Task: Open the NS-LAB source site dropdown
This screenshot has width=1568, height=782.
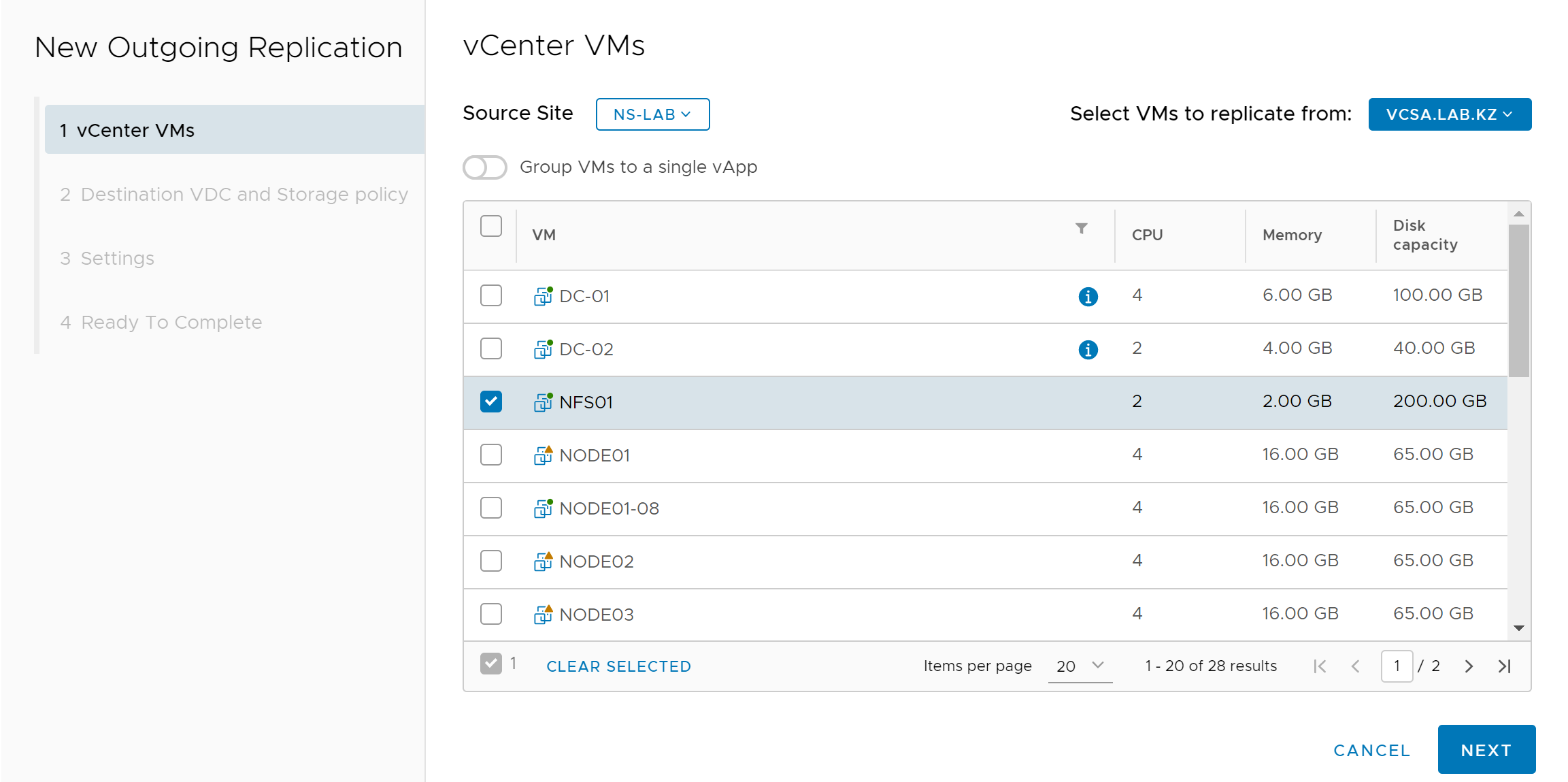Action: coord(652,114)
